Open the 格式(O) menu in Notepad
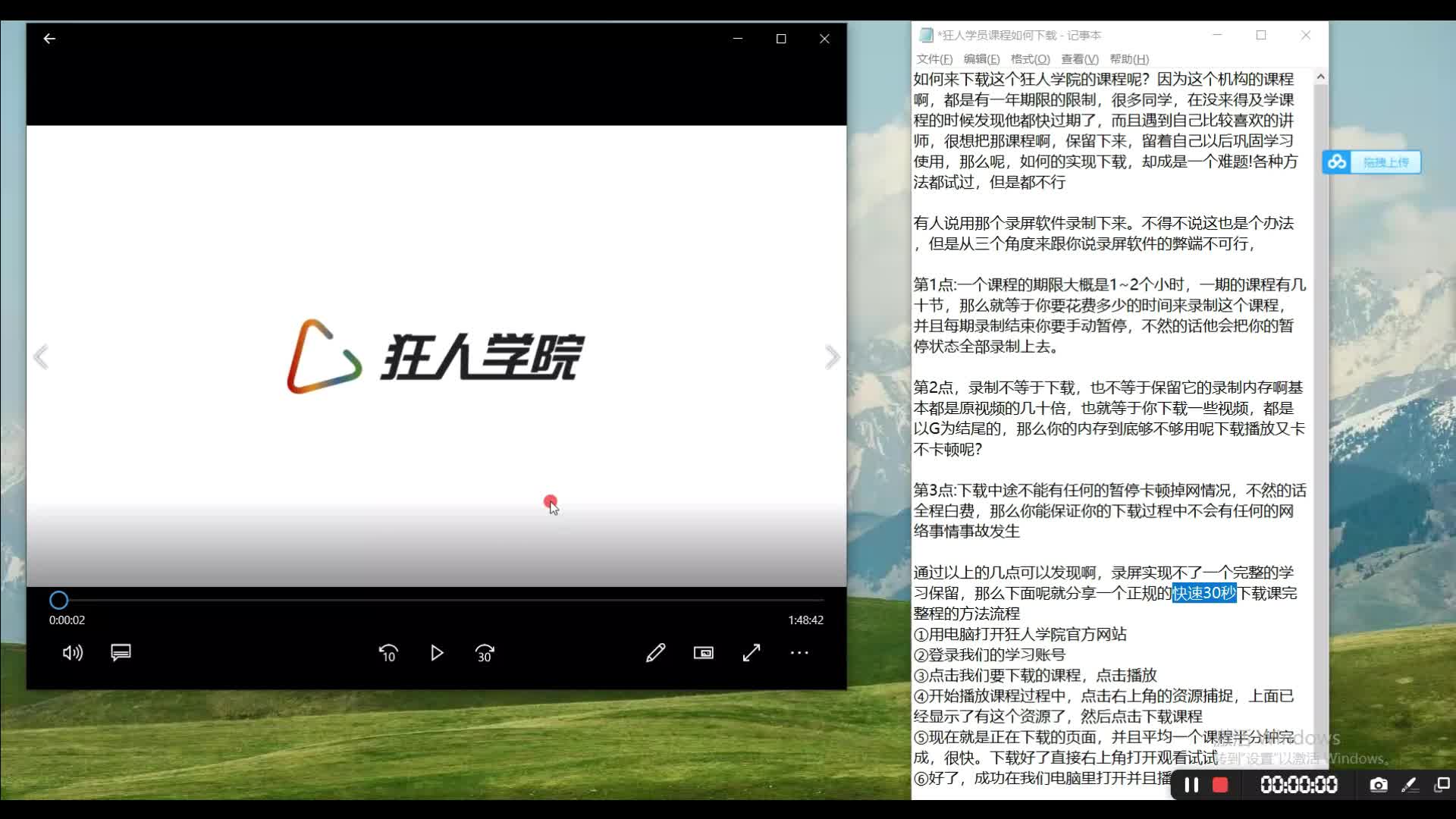This screenshot has height=819, width=1456. [1030, 59]
